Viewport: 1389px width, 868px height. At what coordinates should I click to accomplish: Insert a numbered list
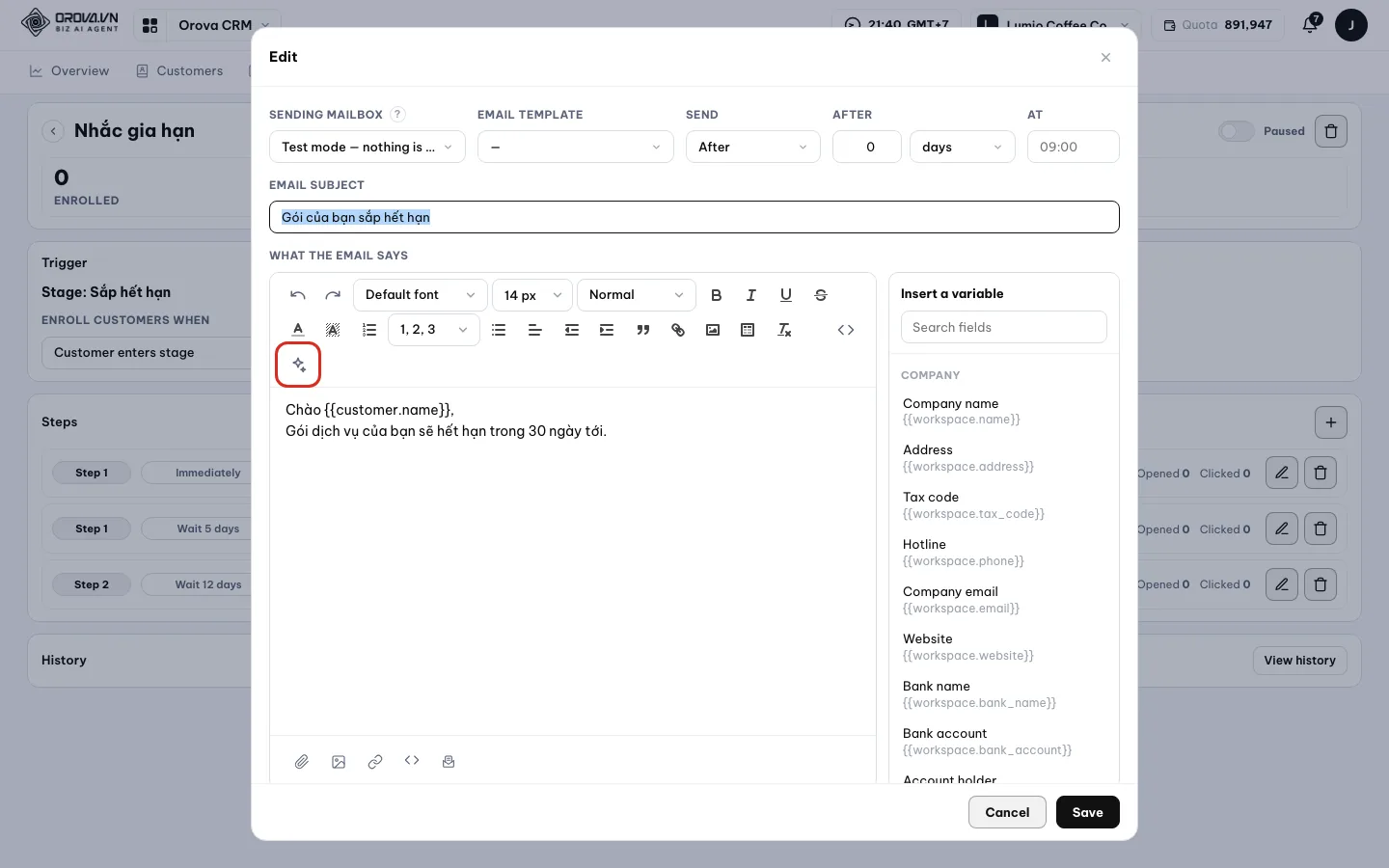pyautogui.click(x=369, y=330)
